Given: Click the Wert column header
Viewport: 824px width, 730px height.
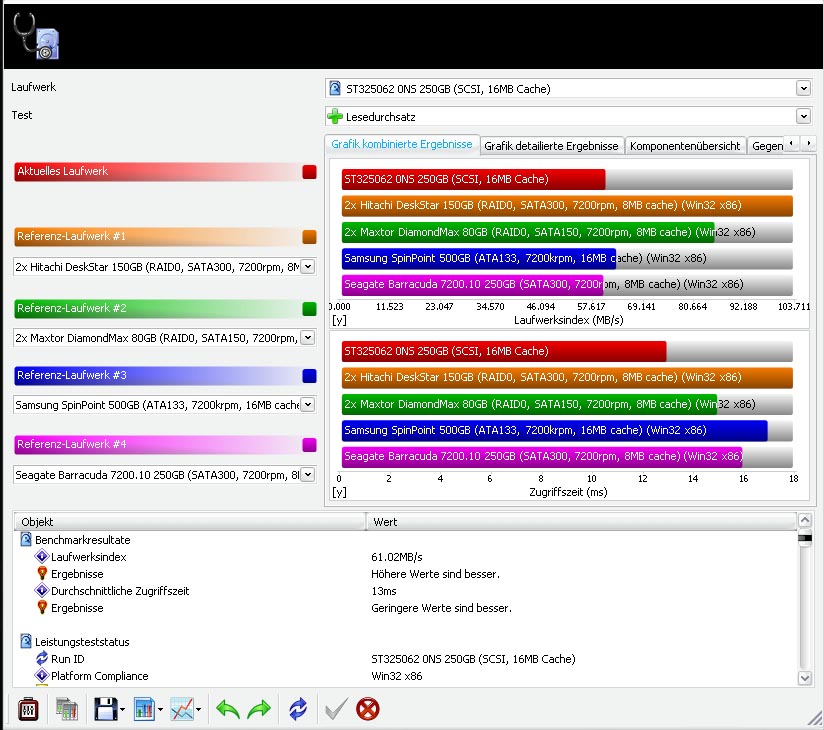Looking at the screenshot, I should (581, 522).
